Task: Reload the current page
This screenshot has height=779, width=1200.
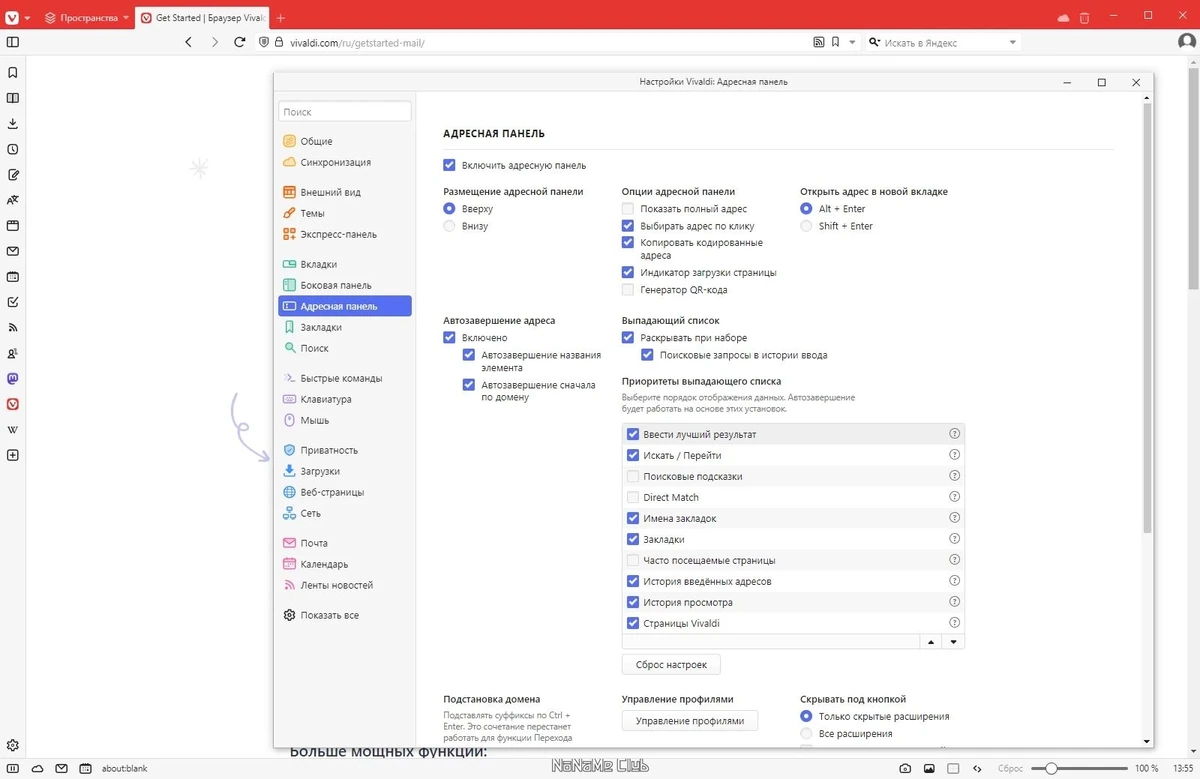Action: tap(239, 43)
